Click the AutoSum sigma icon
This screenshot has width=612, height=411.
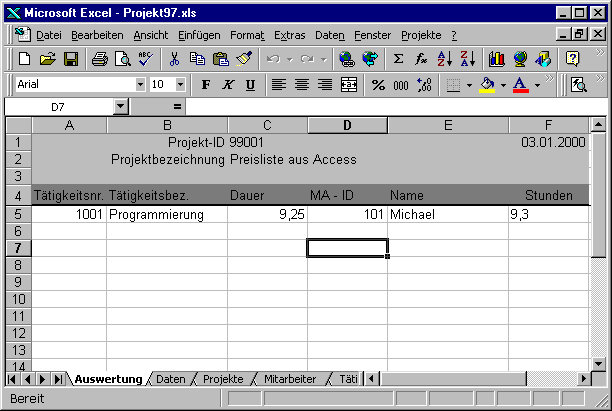coord(399,59)
